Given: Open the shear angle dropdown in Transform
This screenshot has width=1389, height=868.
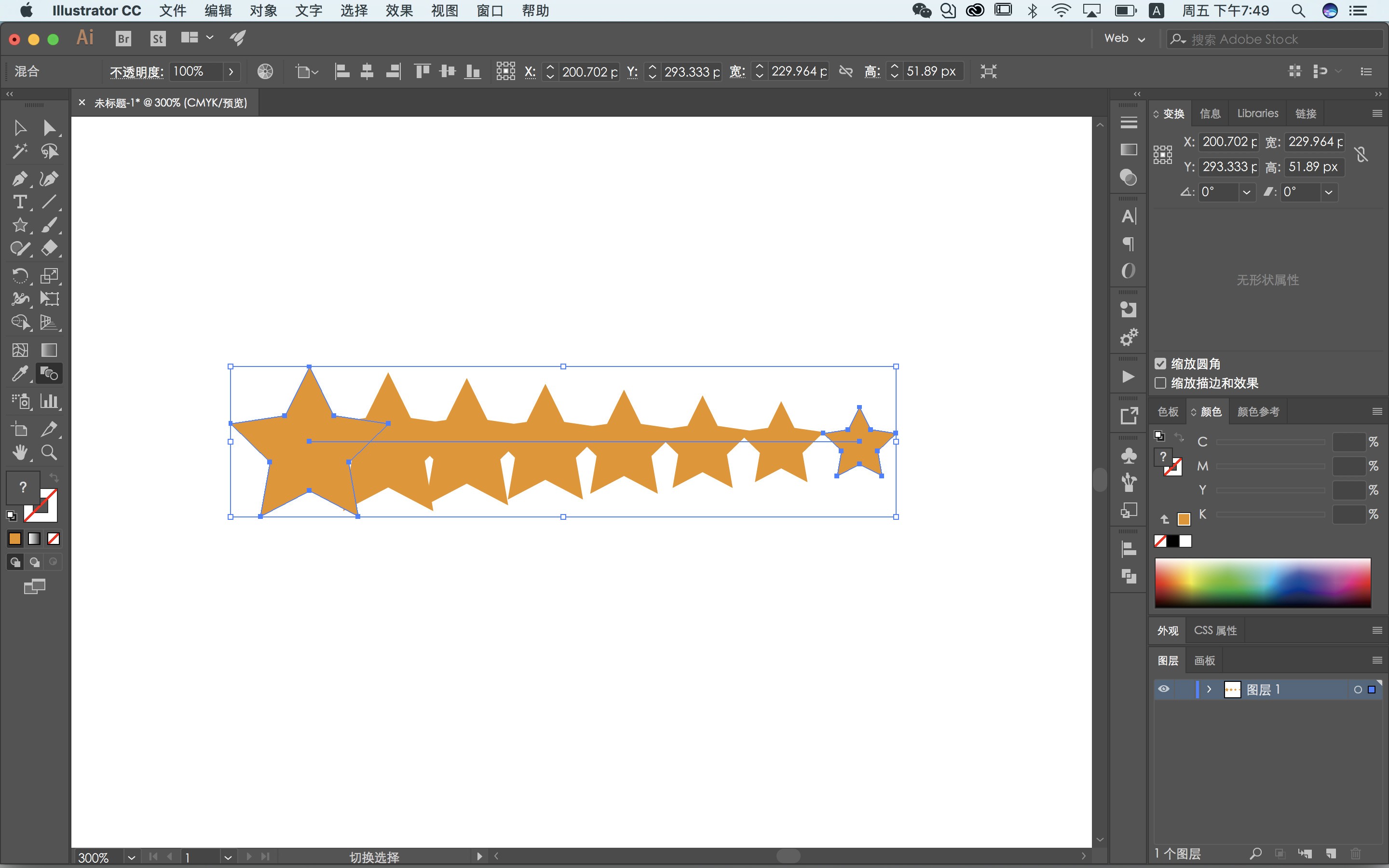Looking at the screenshot, I should click(x=1328, y=192).
